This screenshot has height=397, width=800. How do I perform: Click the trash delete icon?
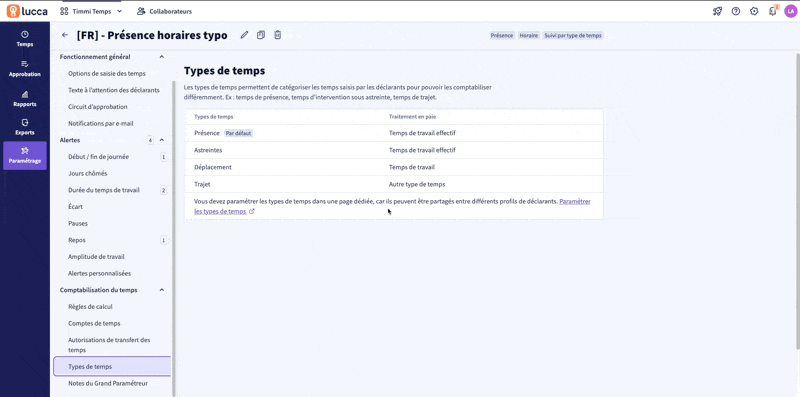coord(277,35)
